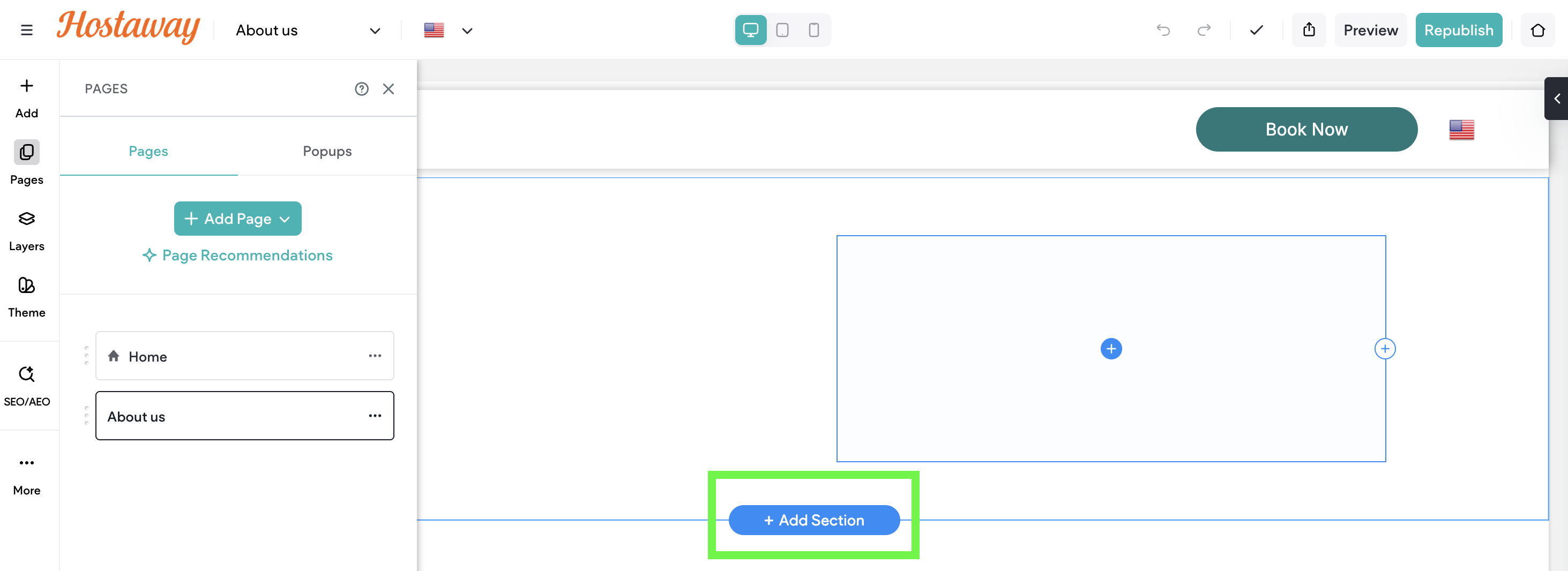Open the Theme settings
The height and width of the screenshot is (571, 1568).
pyautogui.click(x=27, y=297)
